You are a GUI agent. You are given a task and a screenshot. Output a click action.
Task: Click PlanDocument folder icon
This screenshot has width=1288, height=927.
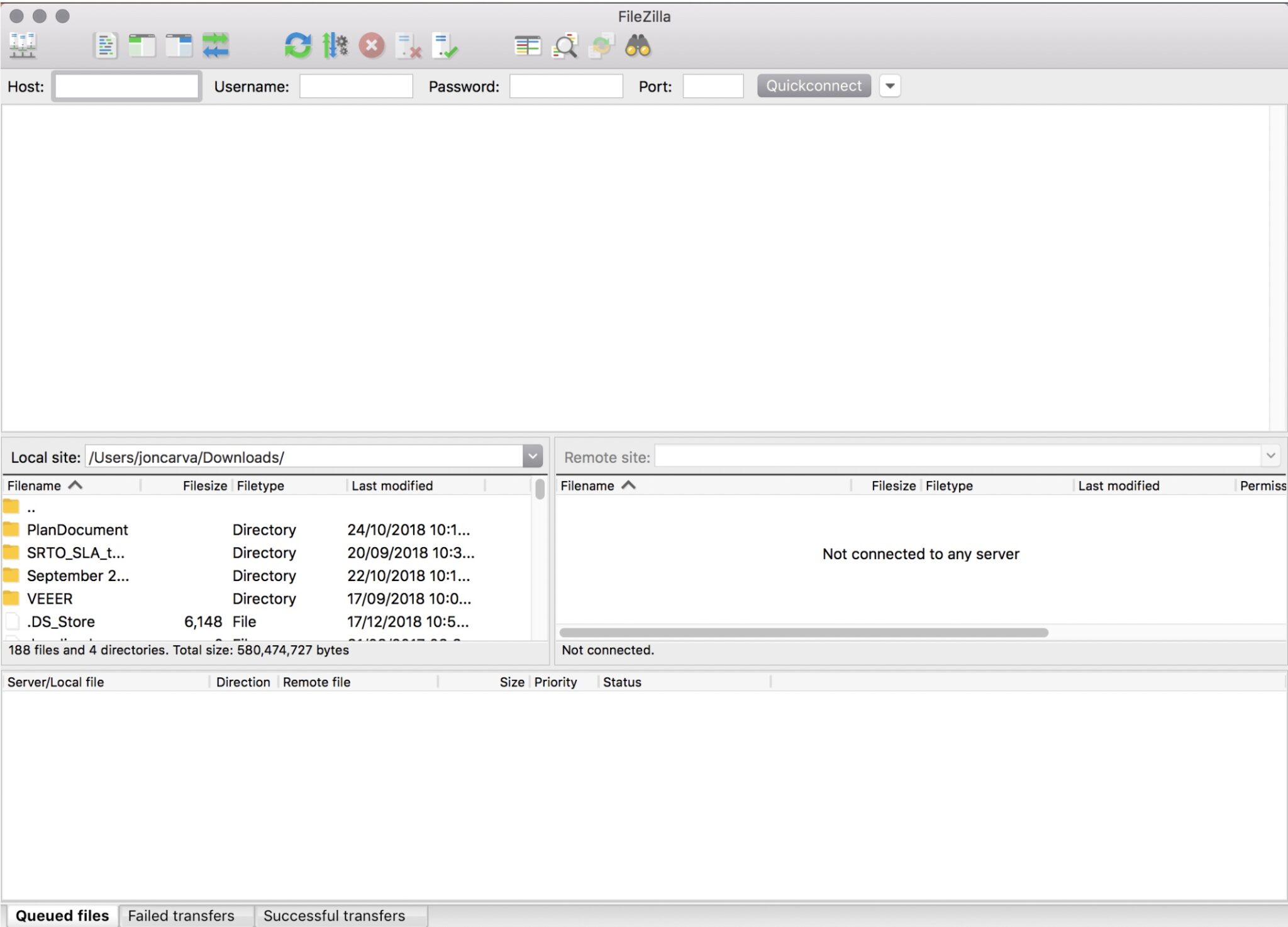(11, 529)
